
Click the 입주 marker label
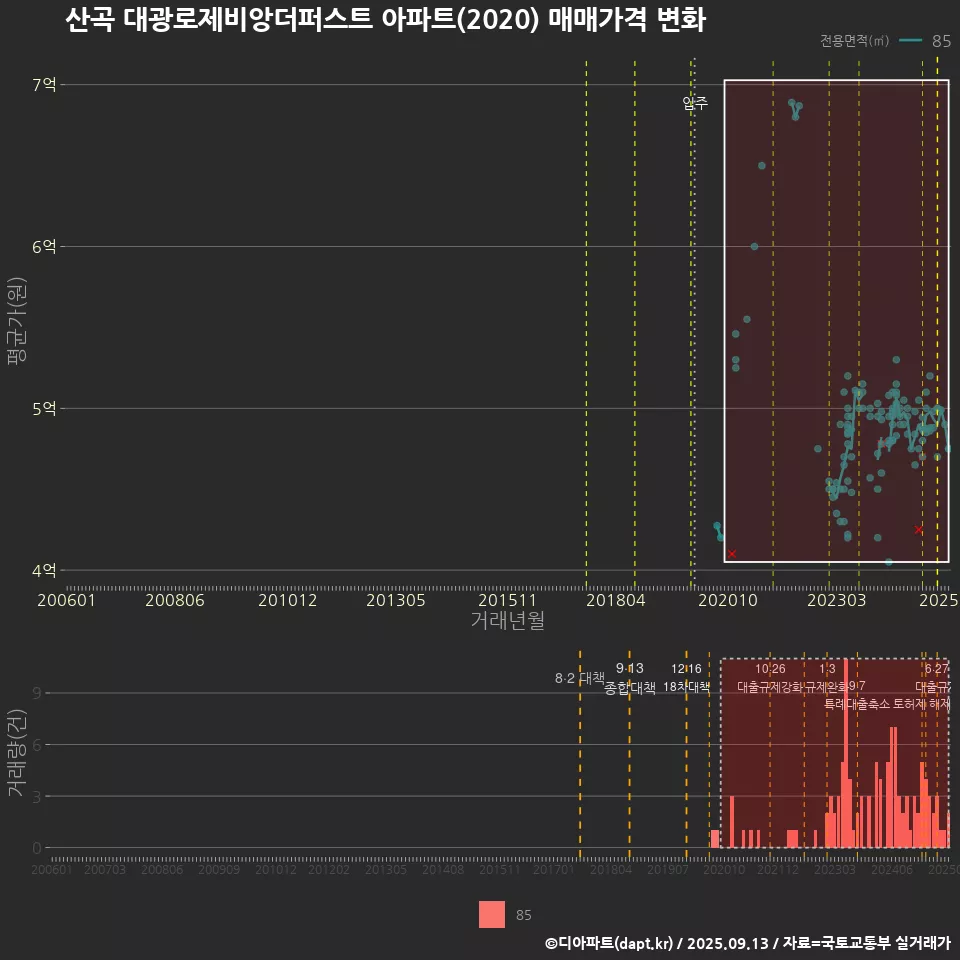695,103
